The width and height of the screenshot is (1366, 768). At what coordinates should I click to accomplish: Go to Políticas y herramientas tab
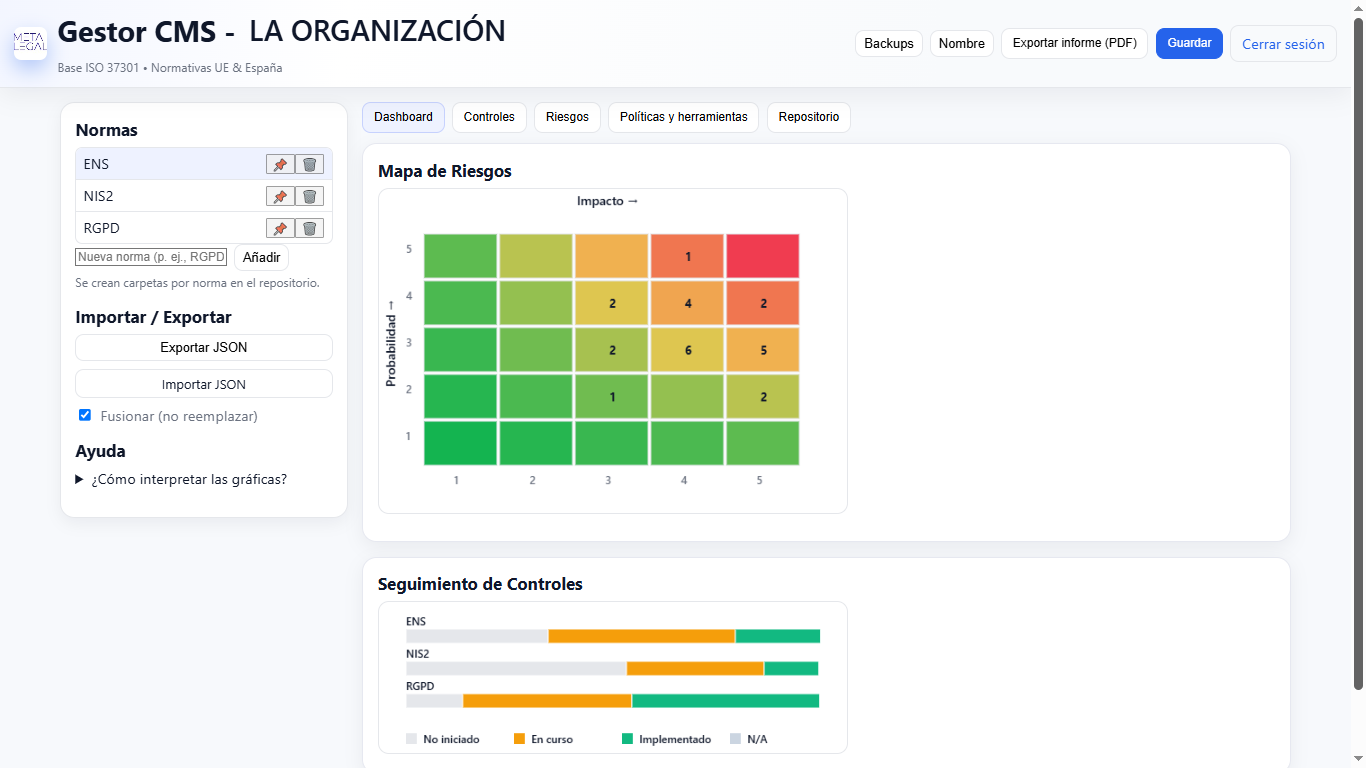click(683, 117)
